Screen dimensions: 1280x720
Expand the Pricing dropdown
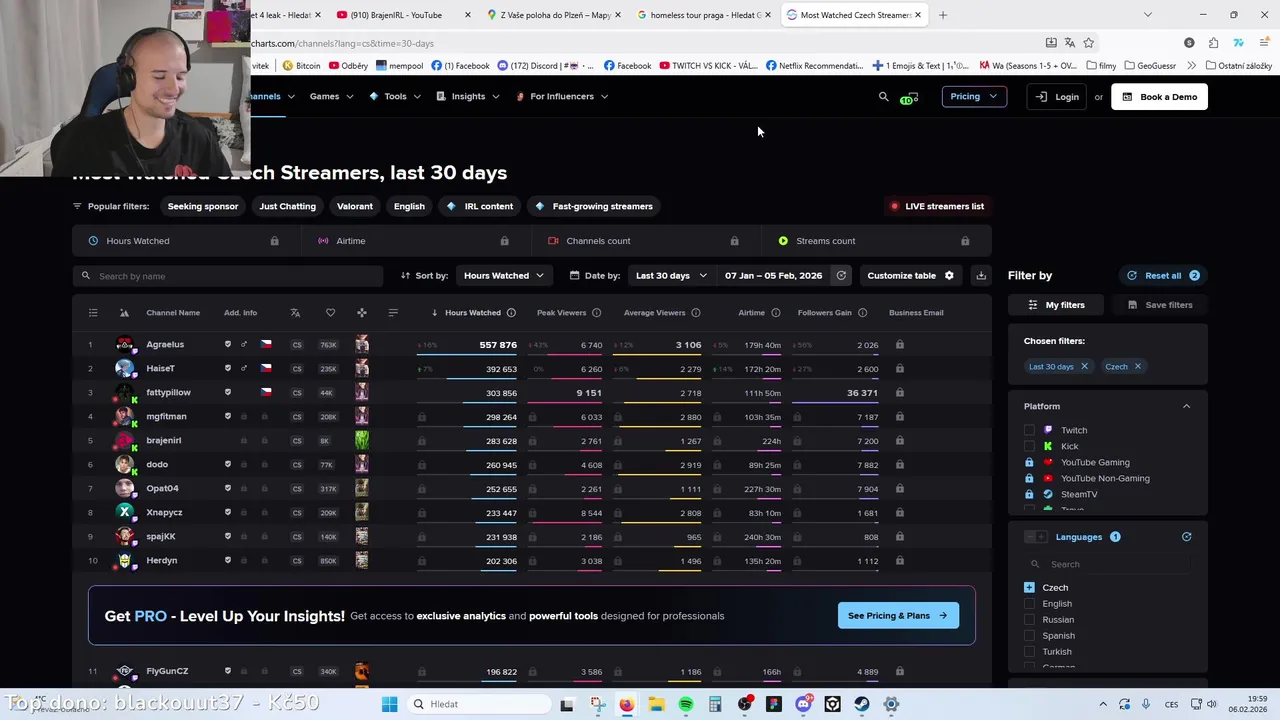(974, 97)
